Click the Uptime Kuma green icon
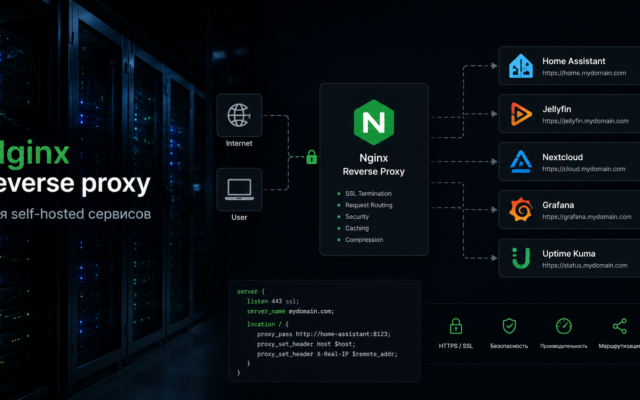The height and width of the screenshot is (400, 640). click(x=521, y=258)
